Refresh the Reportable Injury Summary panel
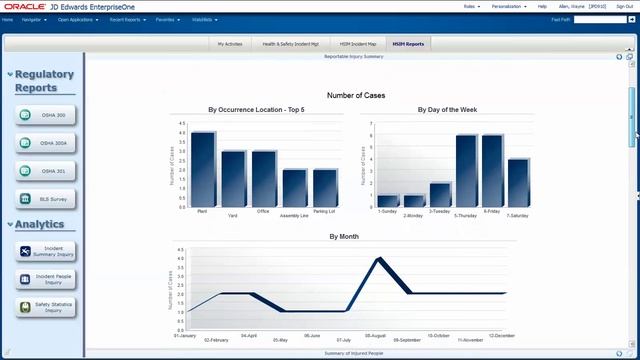The height and width of the screenshot is (360, 640). 619,57
